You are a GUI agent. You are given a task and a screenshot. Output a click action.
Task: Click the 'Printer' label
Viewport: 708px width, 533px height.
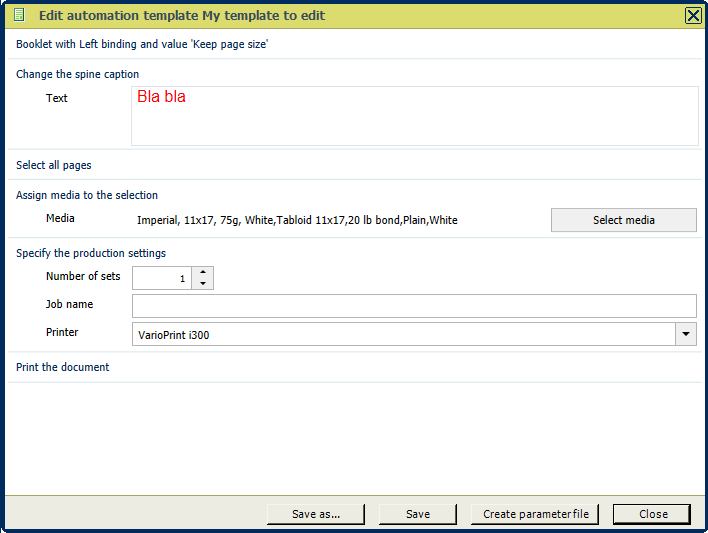click(x=62, y=332)
